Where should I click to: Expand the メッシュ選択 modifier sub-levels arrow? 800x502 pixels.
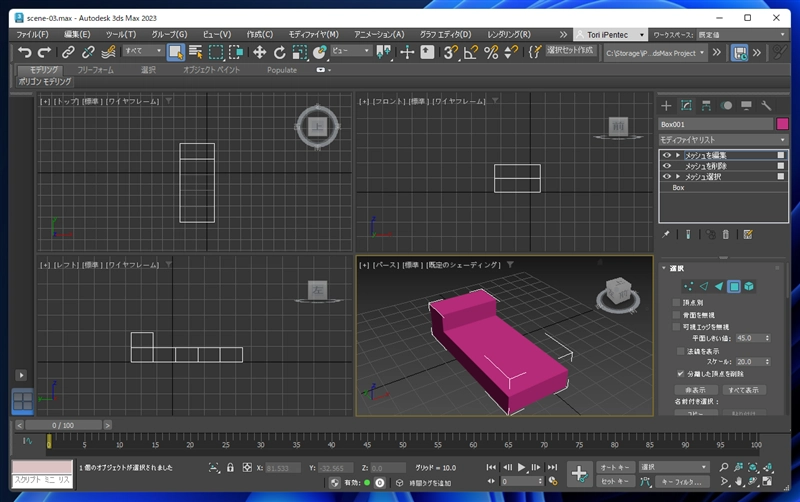(678, 177)
